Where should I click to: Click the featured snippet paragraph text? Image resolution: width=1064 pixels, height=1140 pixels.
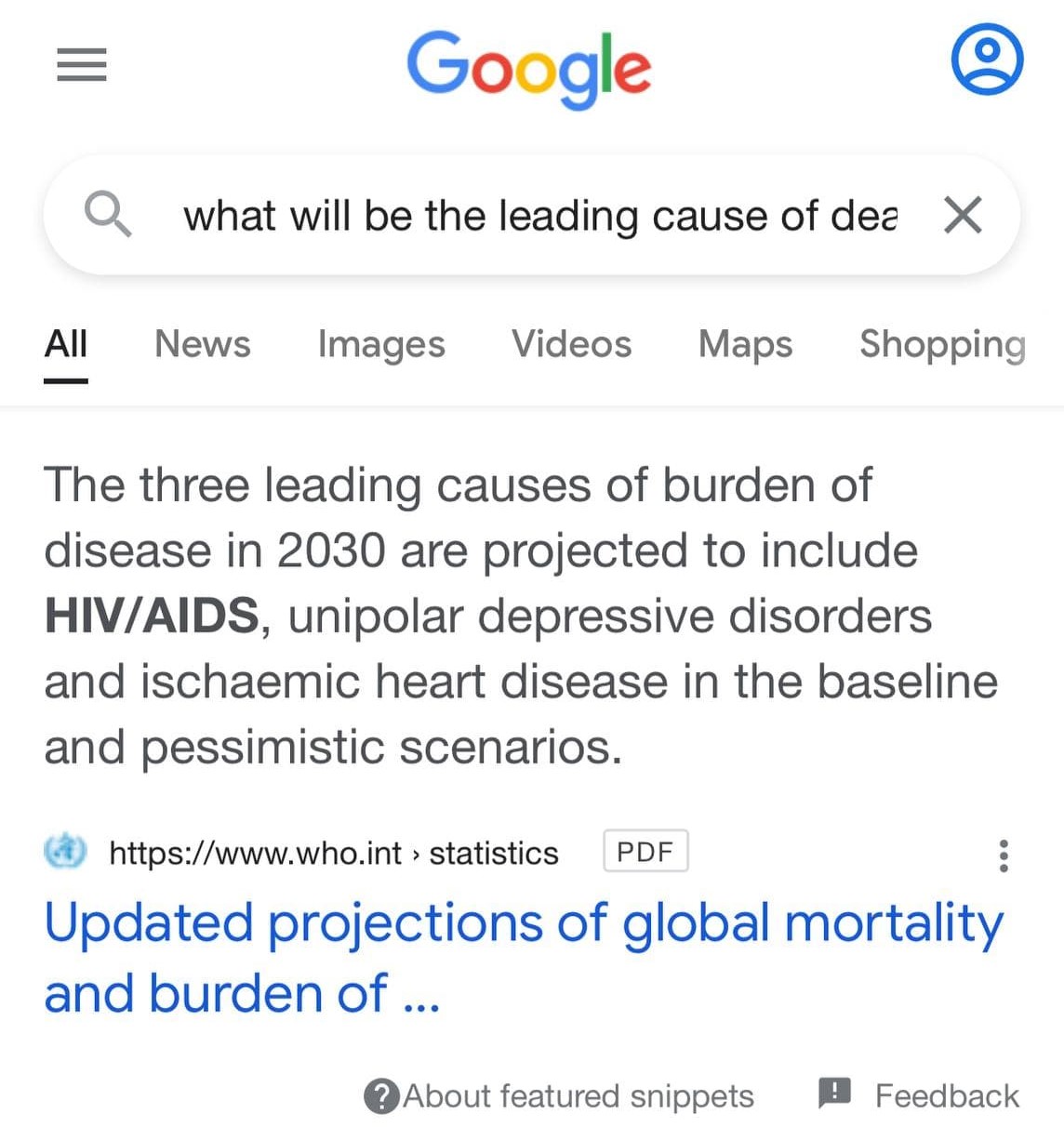(x=521, y=616)
